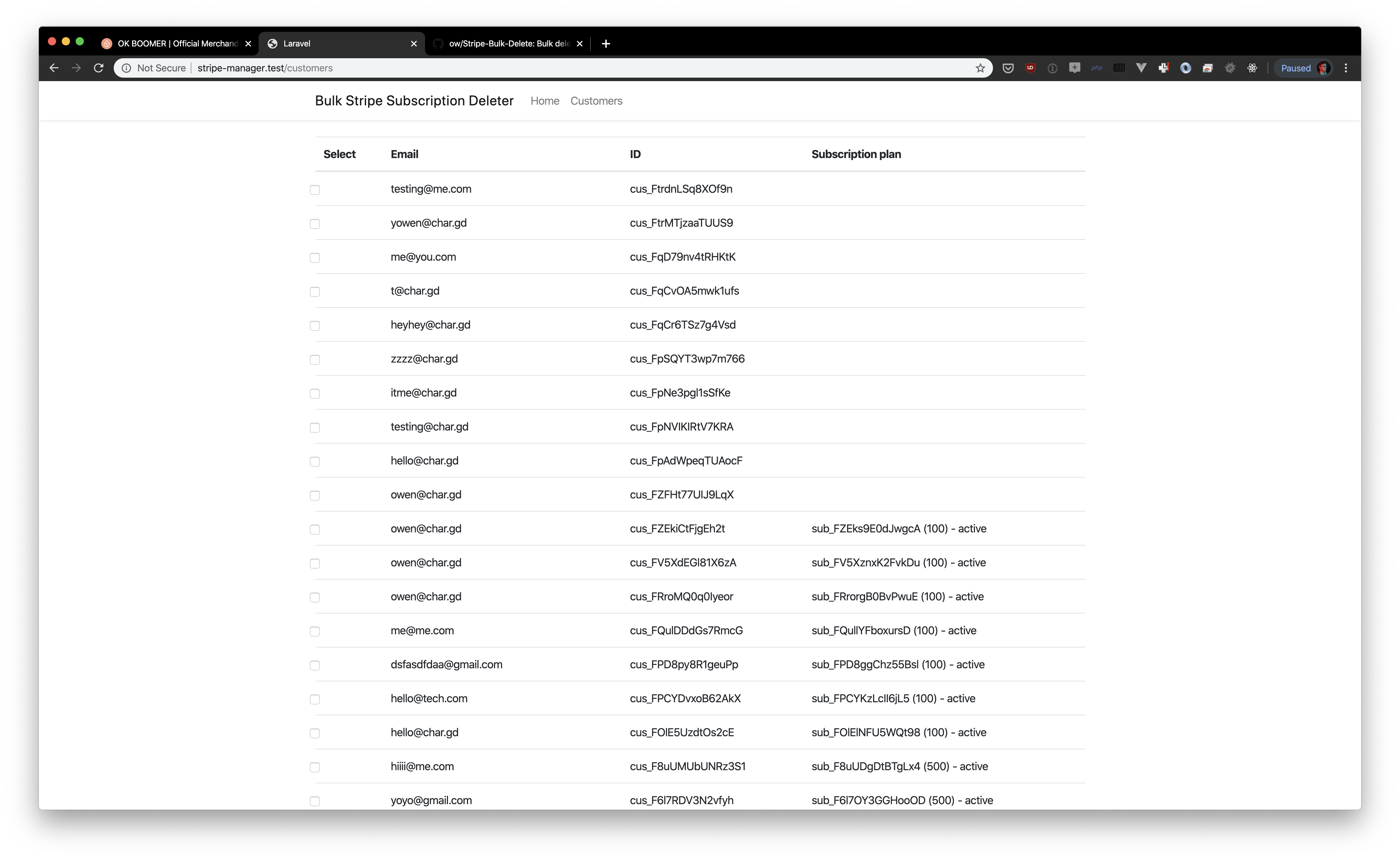The width and height of the screenshot is (1400, 861).
Task: Select the dsfasdfdaa@gmail.com customer checkbox
Action: (x=315, y=665)
